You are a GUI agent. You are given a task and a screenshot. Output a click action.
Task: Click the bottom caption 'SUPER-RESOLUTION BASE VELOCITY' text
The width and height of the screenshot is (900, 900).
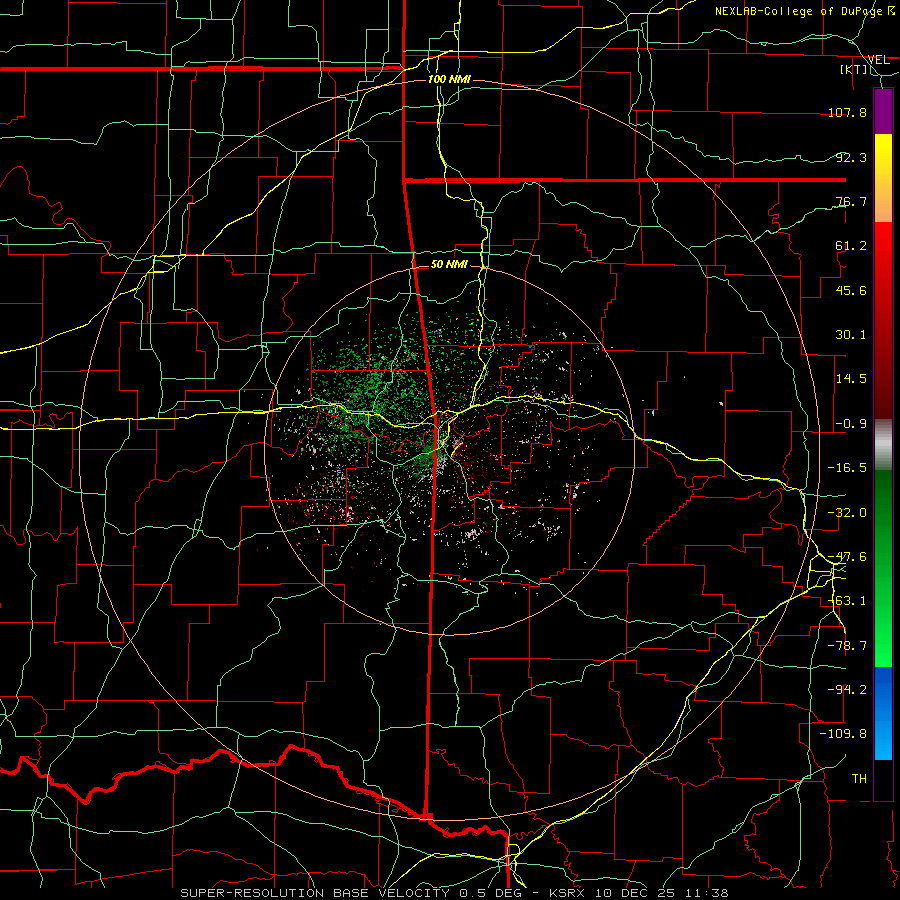pos(315,893)
